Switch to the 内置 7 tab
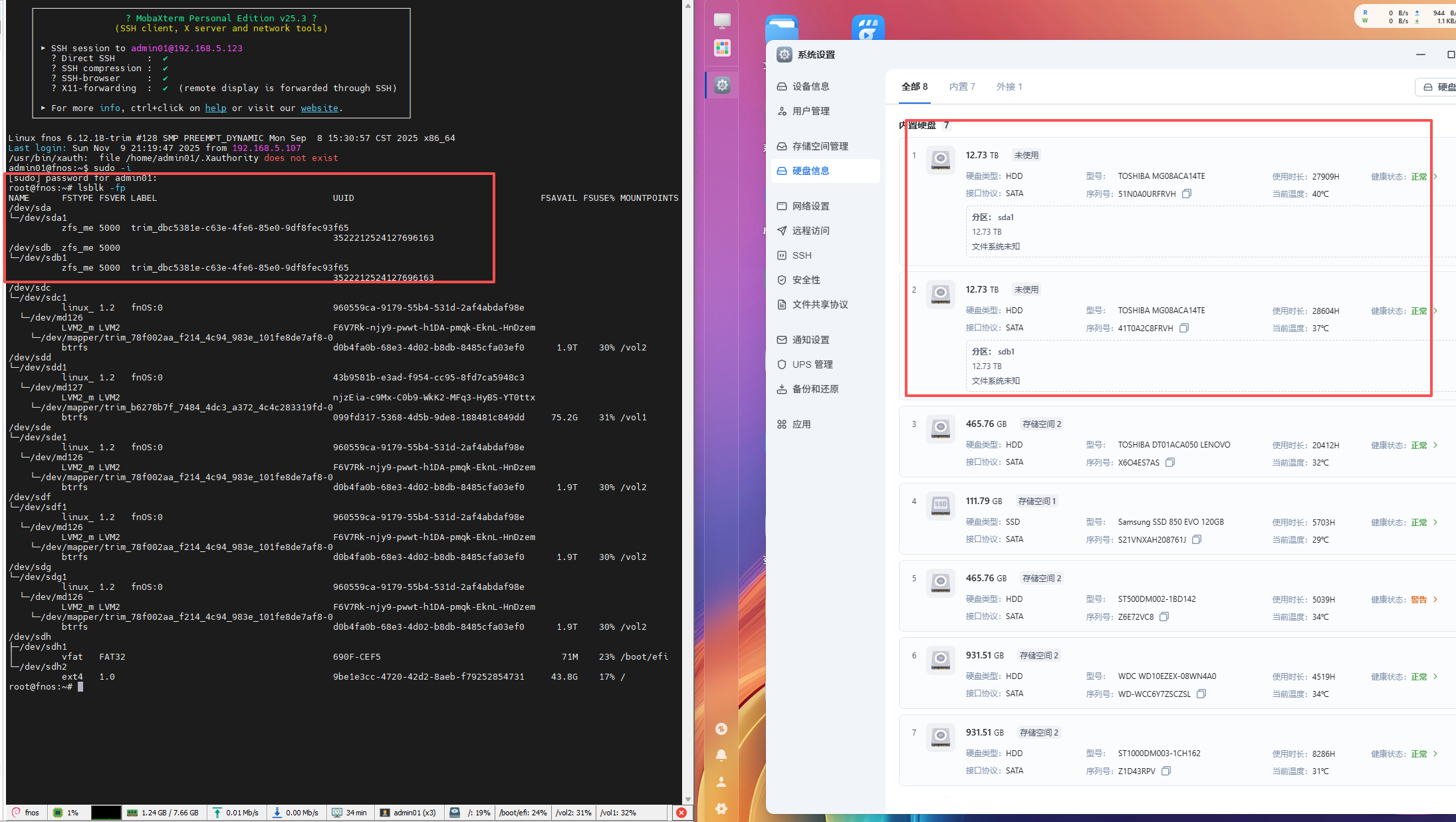Screen dimensions: 1456x822 click(961, 86)
